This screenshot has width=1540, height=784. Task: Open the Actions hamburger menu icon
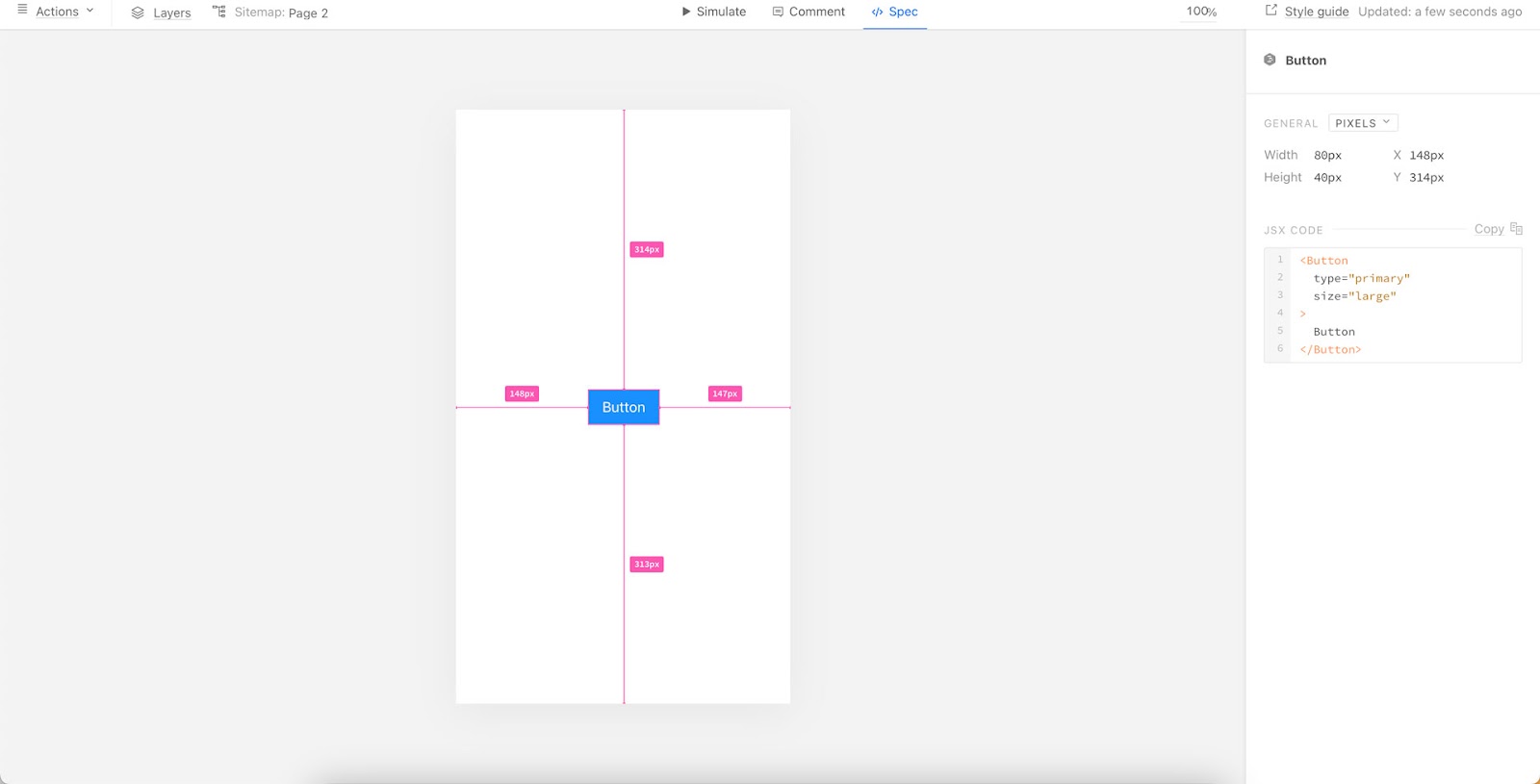(x=22, y=10)
